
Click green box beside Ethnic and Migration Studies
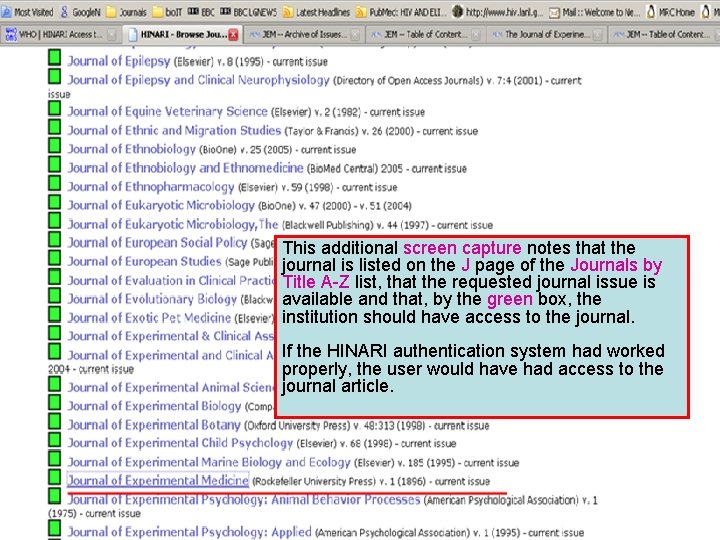click(55, 126)
